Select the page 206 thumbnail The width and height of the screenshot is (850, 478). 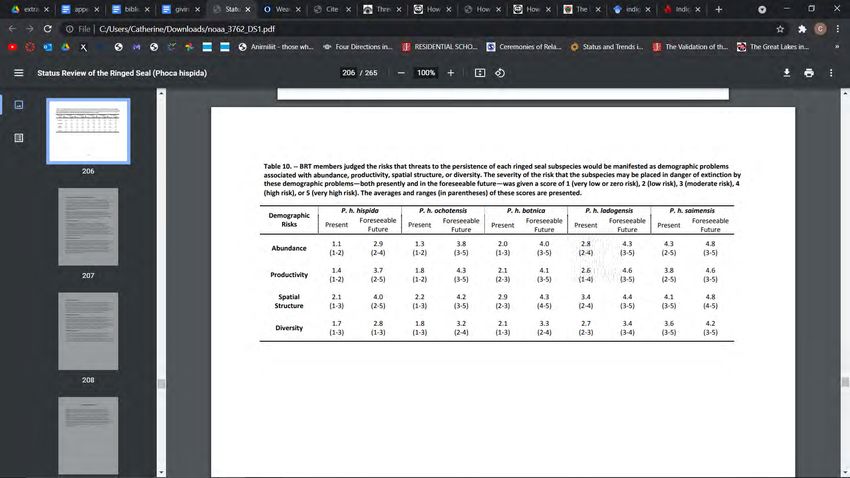pos(88,131)
